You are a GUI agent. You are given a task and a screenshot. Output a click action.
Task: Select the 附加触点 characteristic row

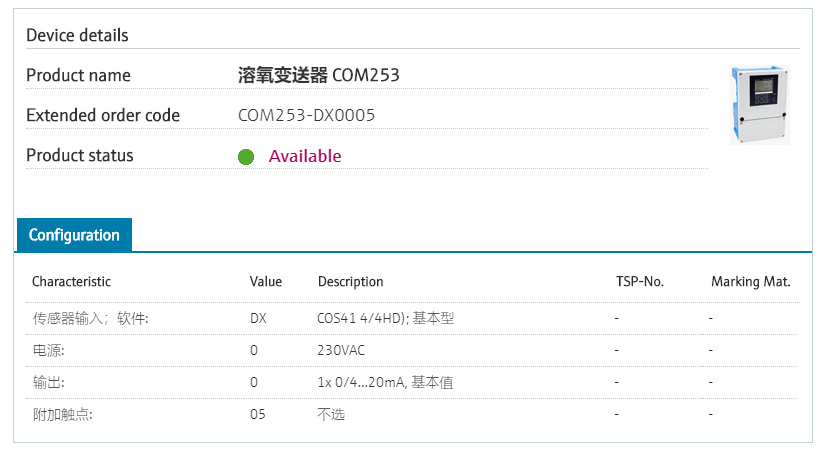(413, 415)
